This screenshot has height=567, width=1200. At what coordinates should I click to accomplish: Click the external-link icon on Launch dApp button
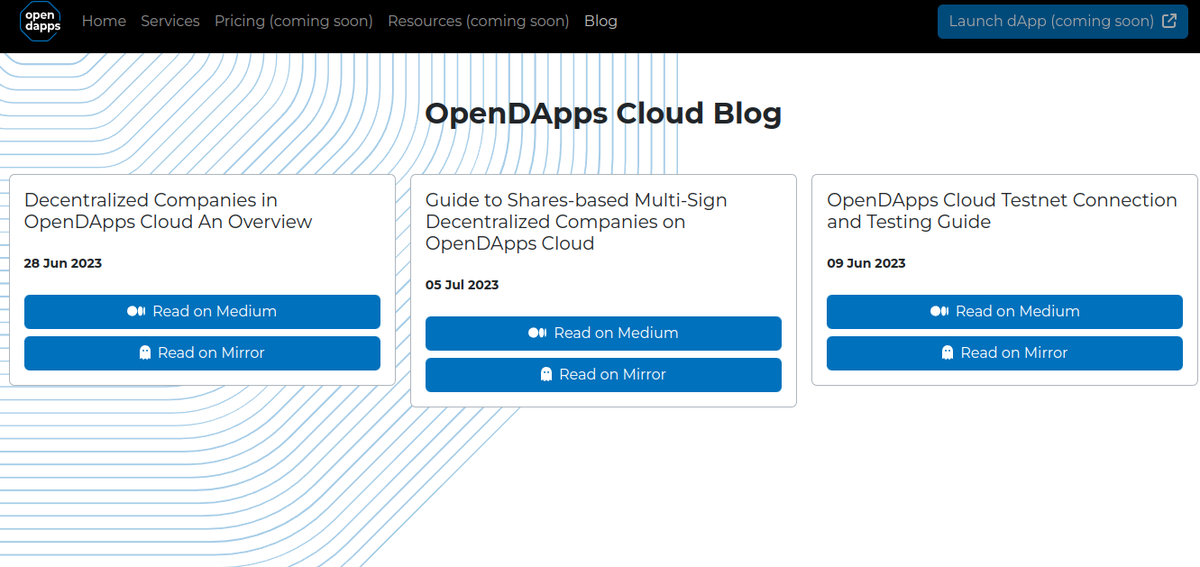click(x=1169, y=21)
